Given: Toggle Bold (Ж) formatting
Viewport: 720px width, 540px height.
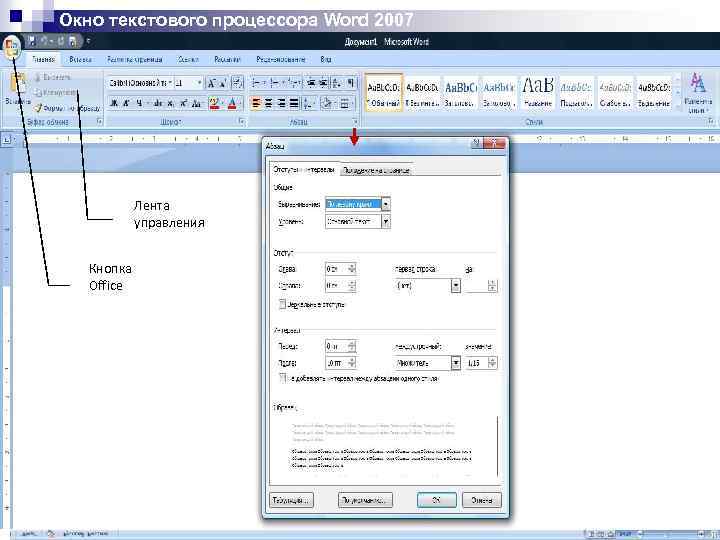Looking at the screenshot, I should [114, 103].
